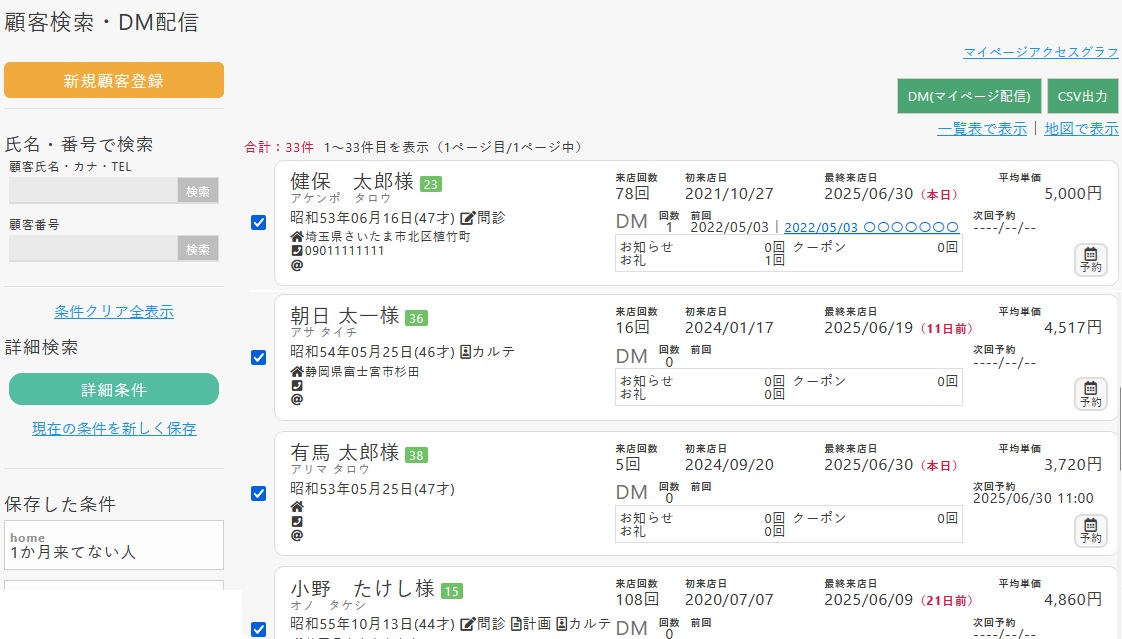This screenshot has height=639, width=1122.
Task: Switch to the 地図で表示 map view
Action: click(1083, 129)
